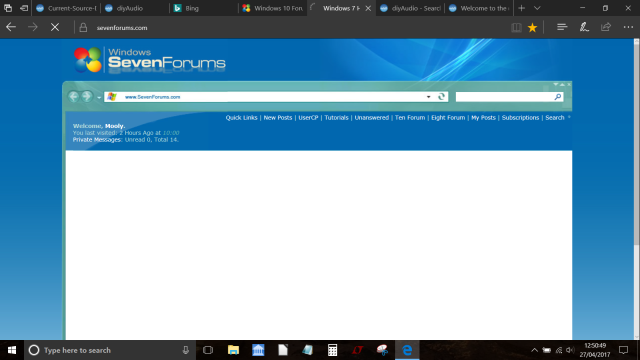Click the taskbar microphone icon
Viewport: 640px width, 360px height.
(186, 350)
